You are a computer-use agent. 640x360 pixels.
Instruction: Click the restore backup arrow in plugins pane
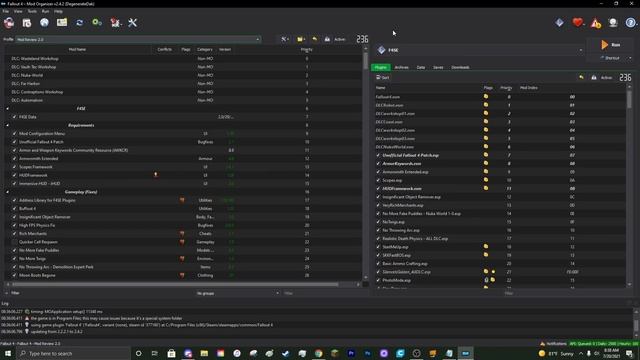(582, 78)
